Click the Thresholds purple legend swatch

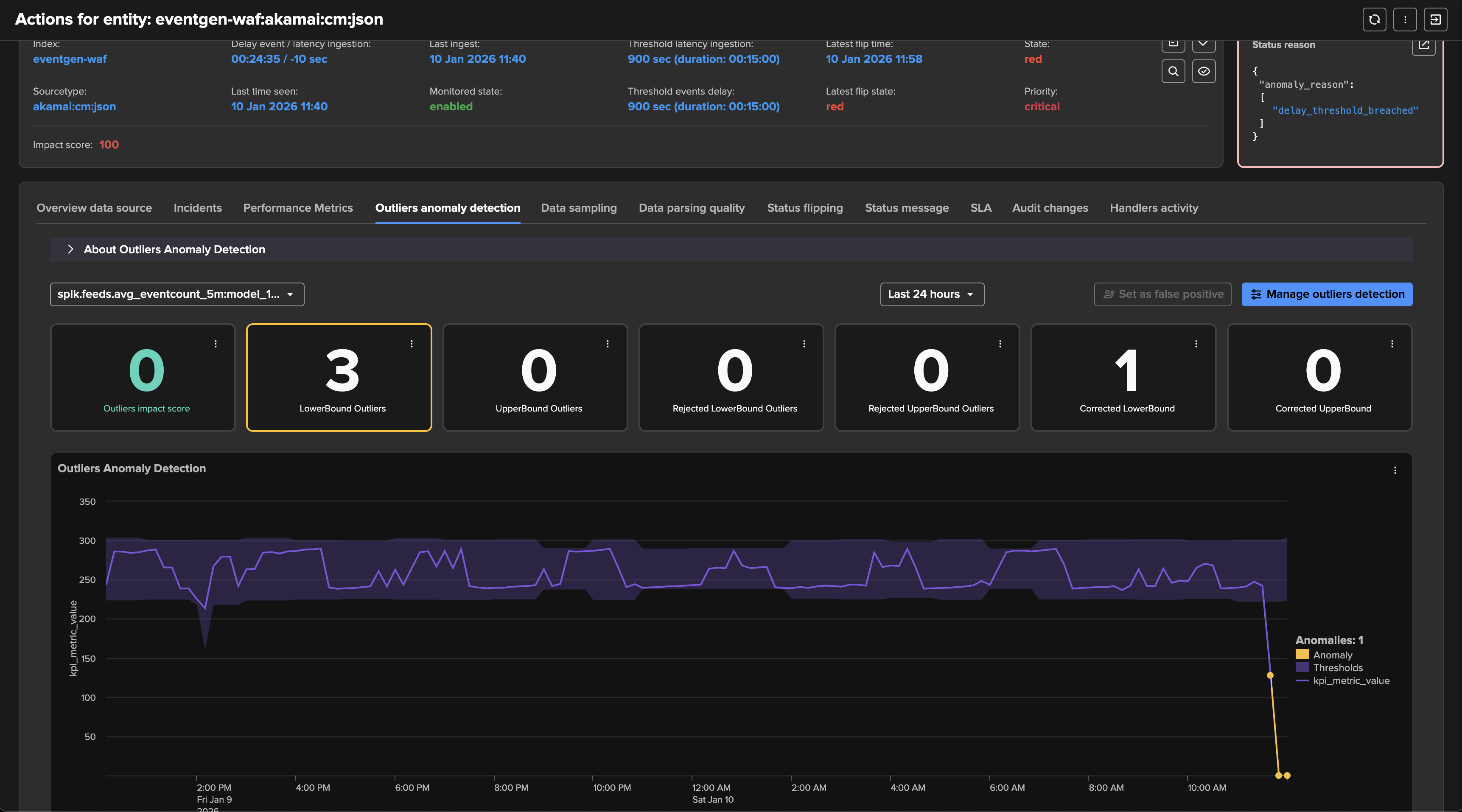[x=1302, y=668]
